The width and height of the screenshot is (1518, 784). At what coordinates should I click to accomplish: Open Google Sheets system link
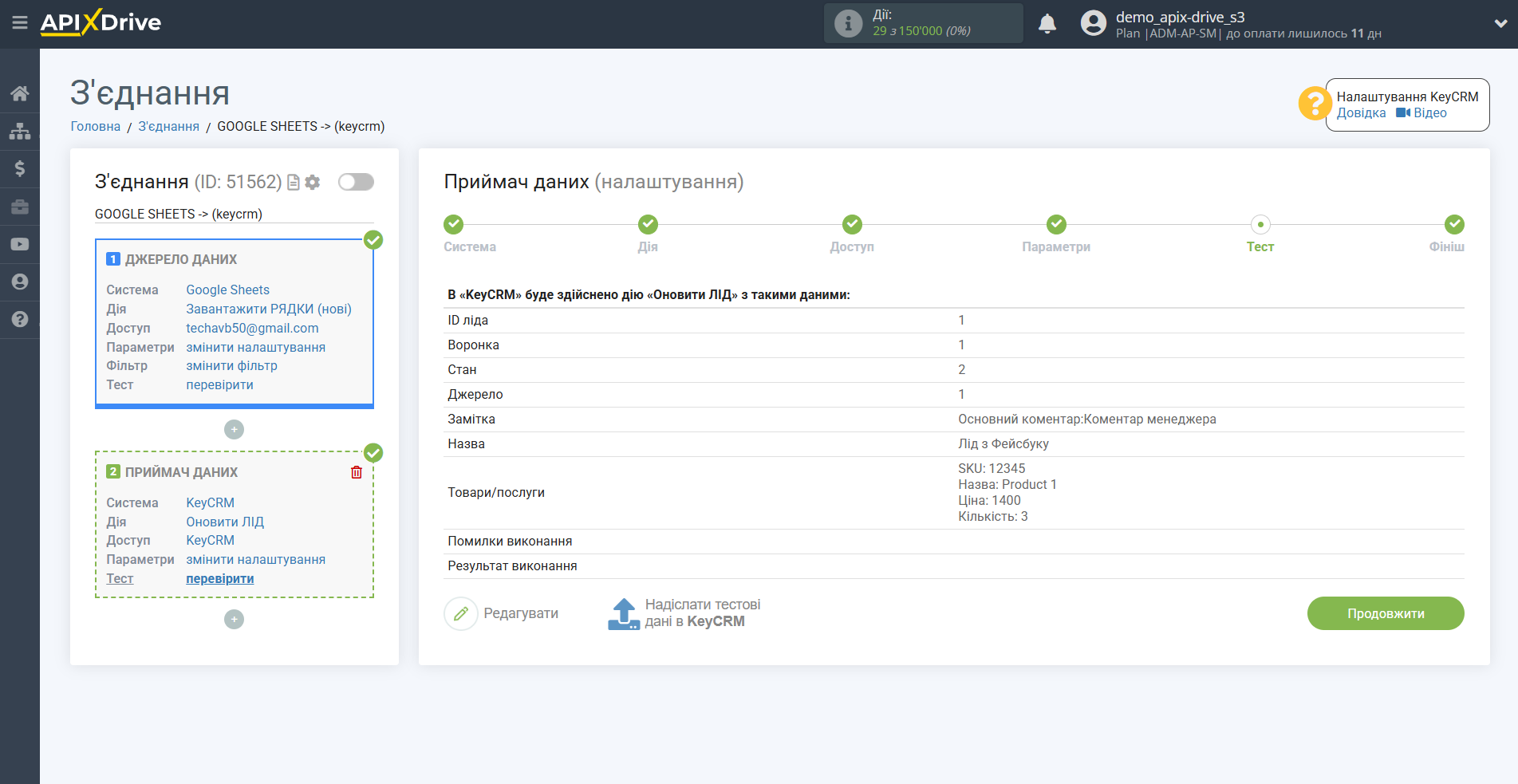click(228, 290)
